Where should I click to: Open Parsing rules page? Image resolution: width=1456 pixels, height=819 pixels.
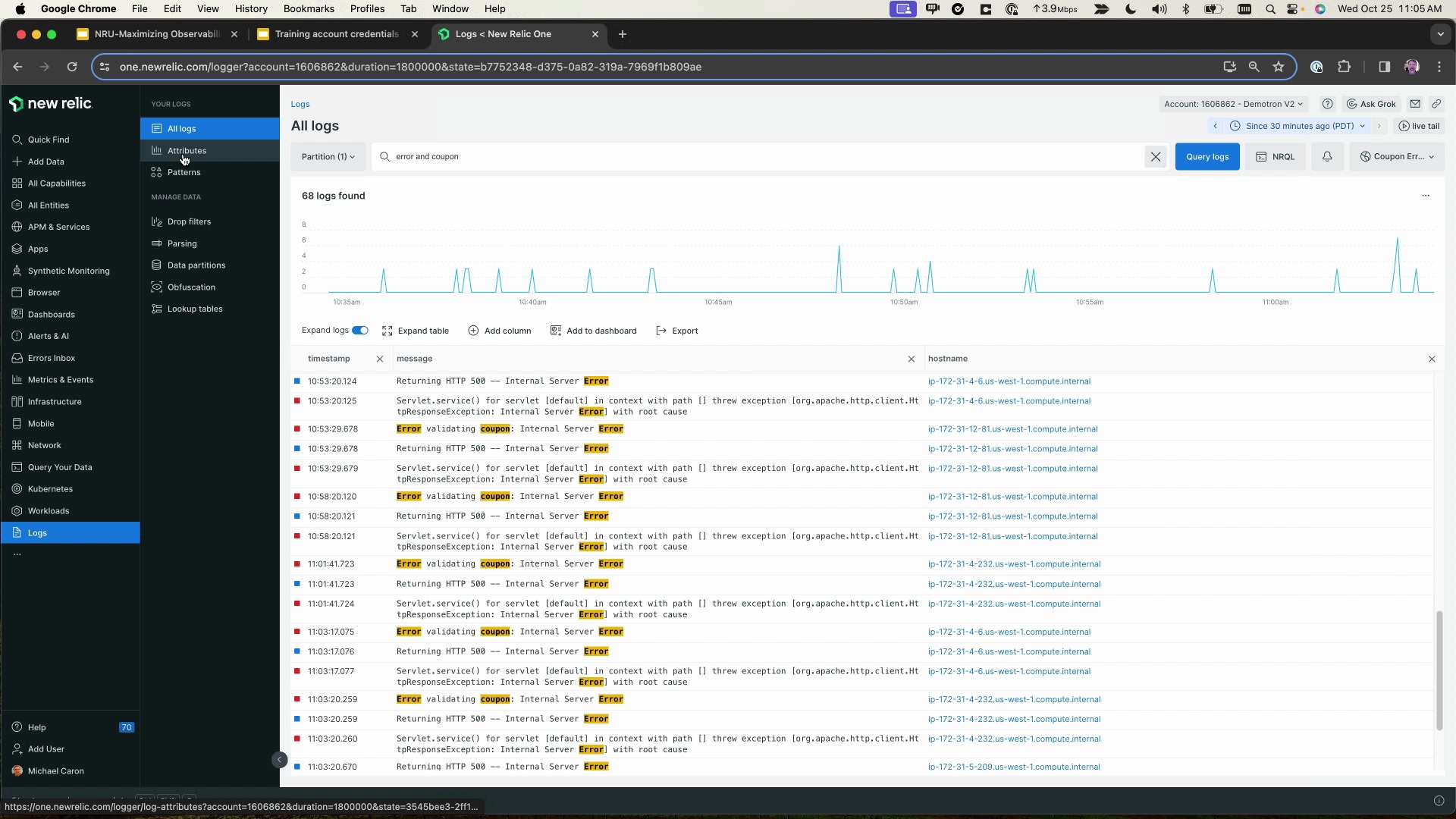coord(182,244)
